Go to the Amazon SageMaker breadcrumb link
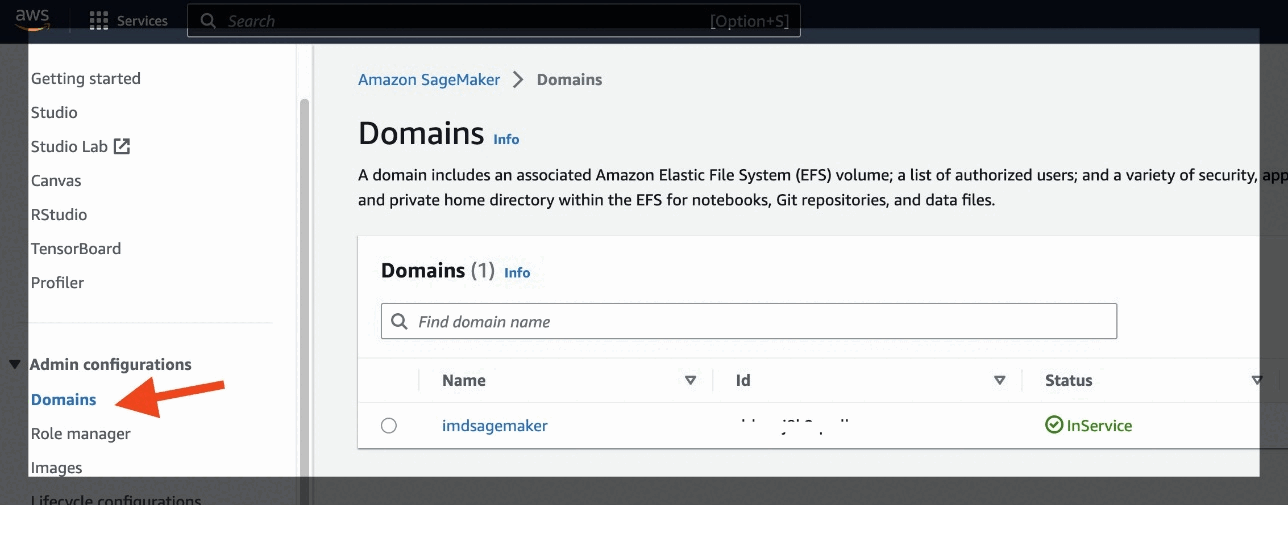 (x=429, y=80)
